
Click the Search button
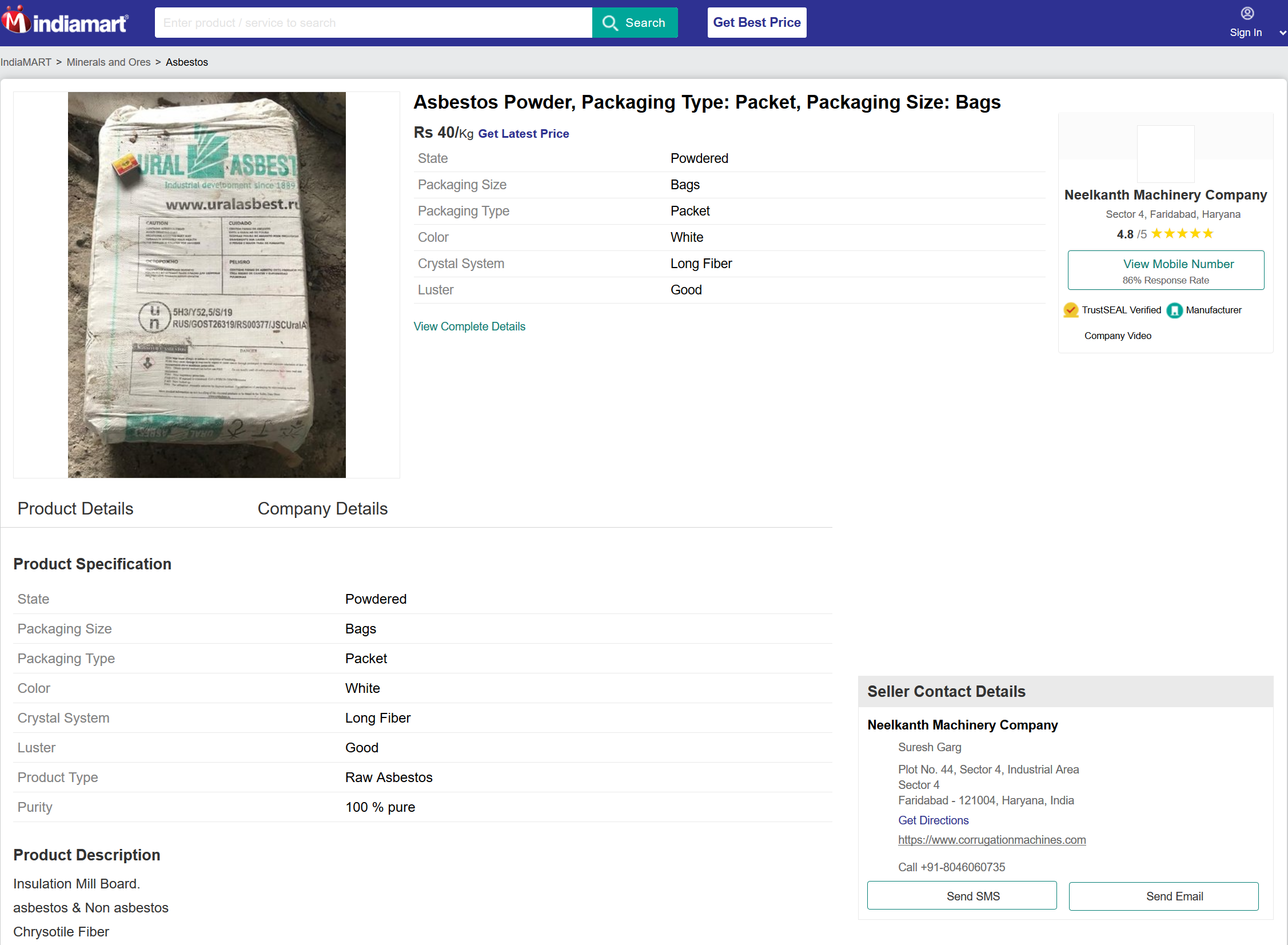coord(635,23)
